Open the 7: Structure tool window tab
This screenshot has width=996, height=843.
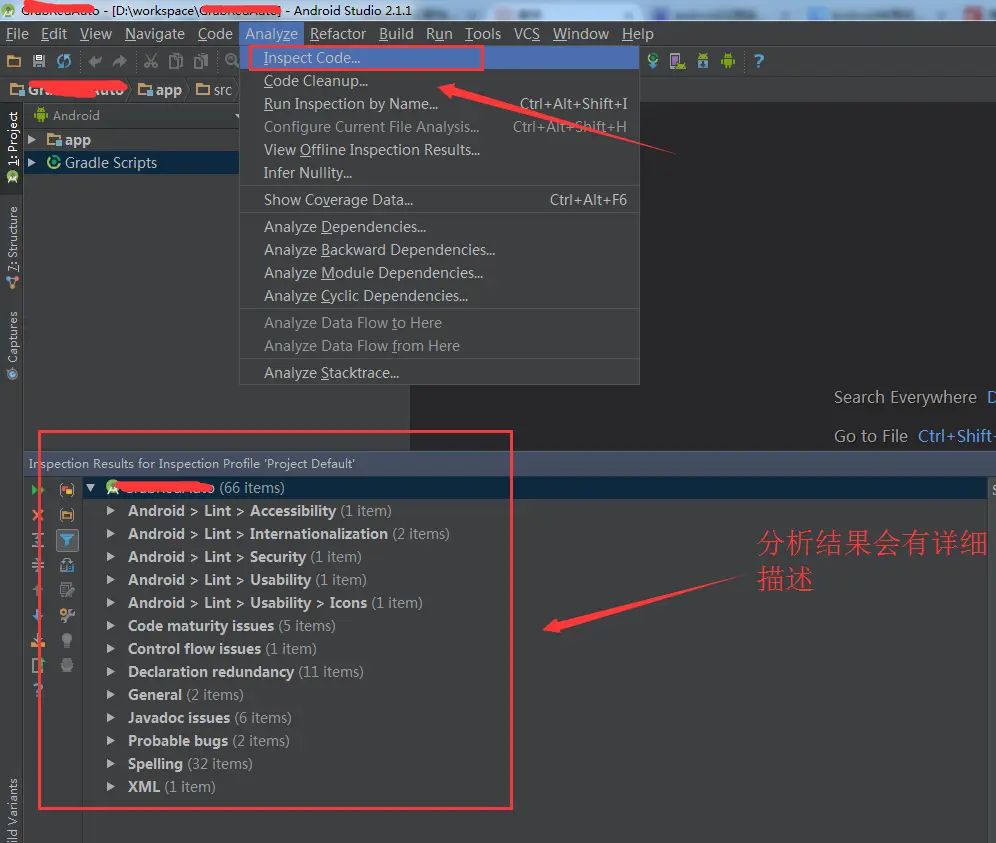tap(12, 247)
